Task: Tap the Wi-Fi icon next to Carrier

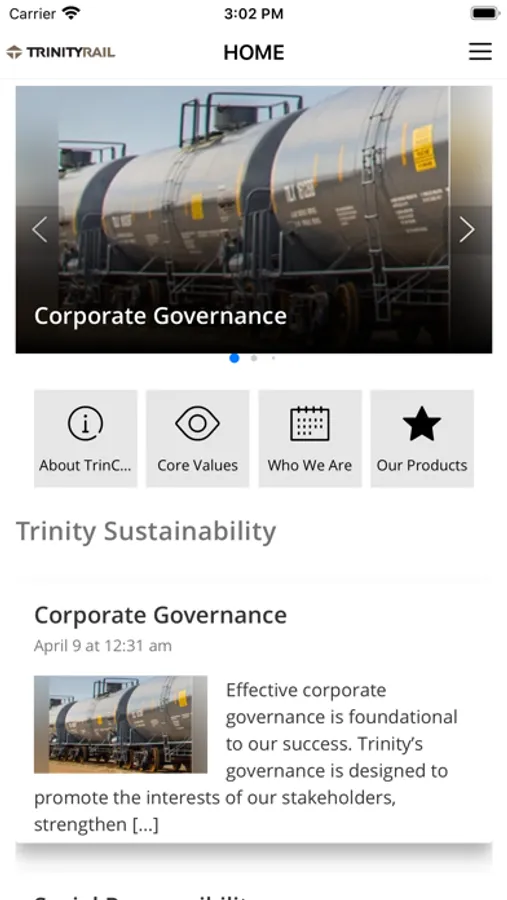Action: coord(71,13)
